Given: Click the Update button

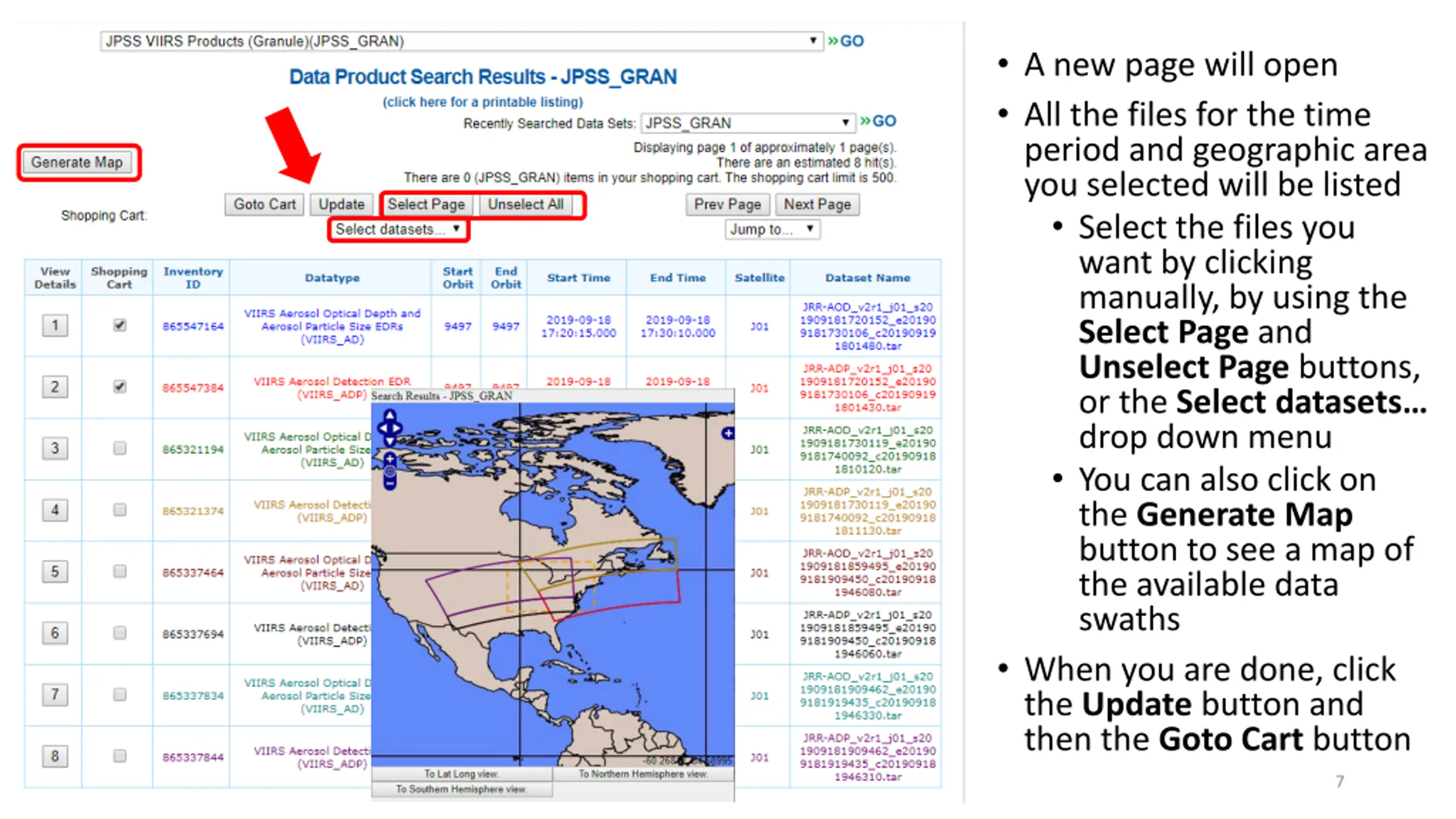Looking at the screenshot, I should [341, 204].
